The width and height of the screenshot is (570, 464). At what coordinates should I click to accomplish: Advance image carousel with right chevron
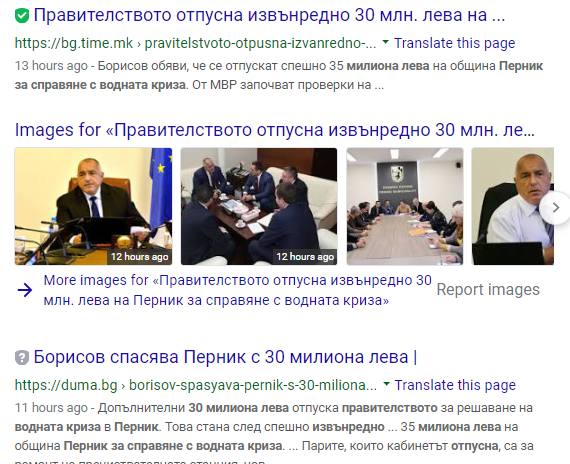(555, 208)
